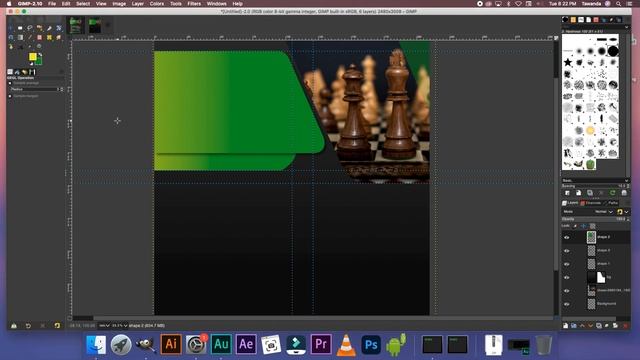Image resolution: width=640 pixels, height=360 pixels.
Task: Select the Rectangle Select tool
Action: click(x=20, y=28)
